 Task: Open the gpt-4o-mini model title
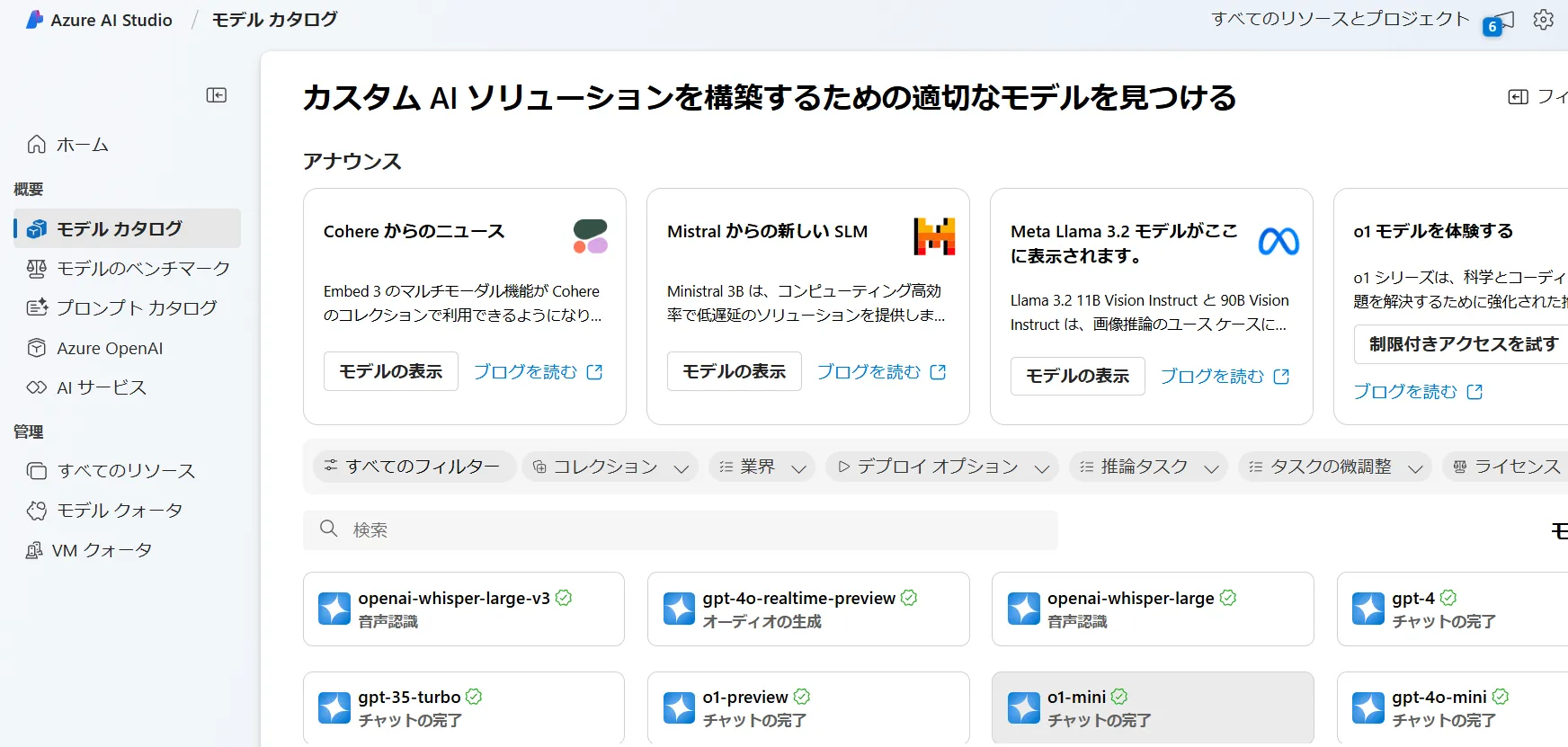point(1439,697)
